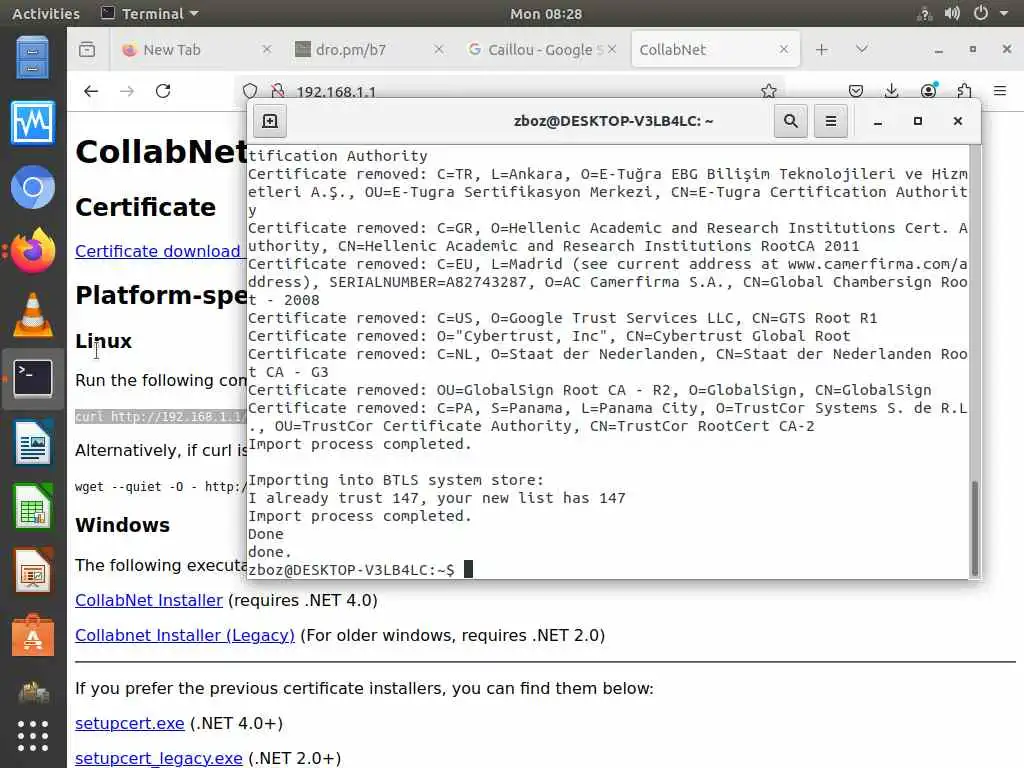Screen dimensions: 1024x768
Task: Open the Firefox extensions button
Action: click(964, 91)
